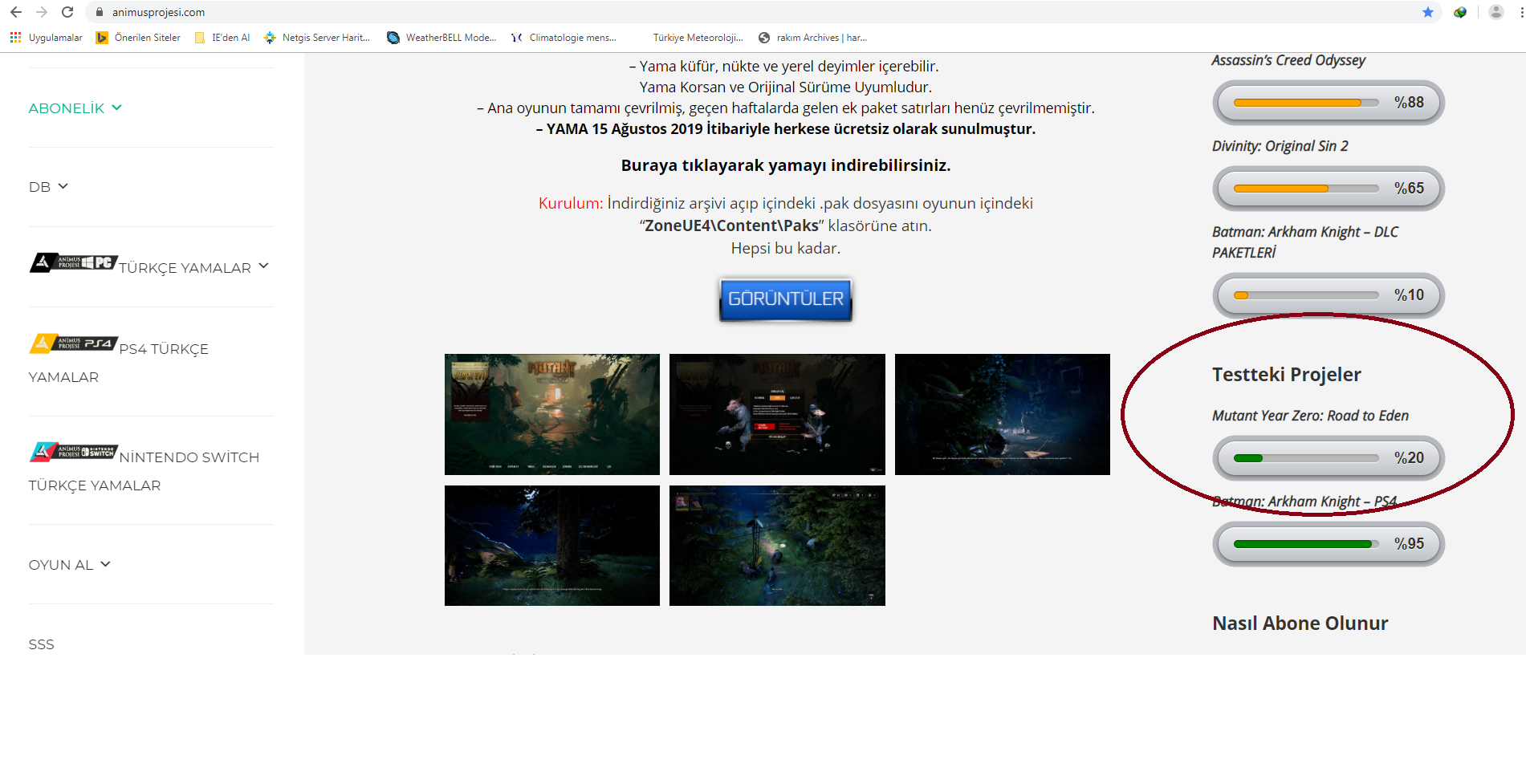Click the Animus PC logo icon
The width and height of the screenshot is (1526, 784).
pos(74,262)
